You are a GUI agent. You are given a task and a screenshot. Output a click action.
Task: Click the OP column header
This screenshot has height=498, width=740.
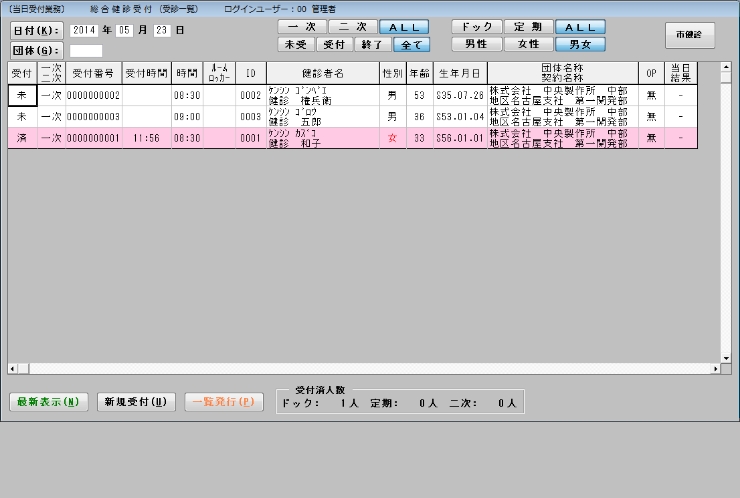tap(651, 73)
